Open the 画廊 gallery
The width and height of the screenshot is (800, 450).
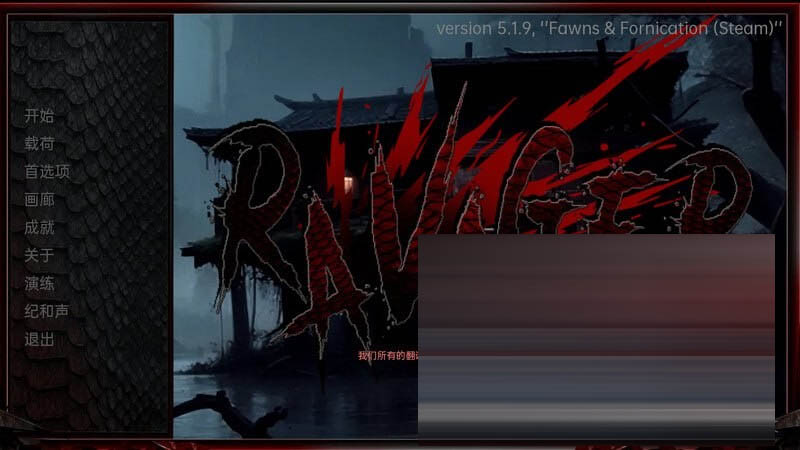[39, 199]
